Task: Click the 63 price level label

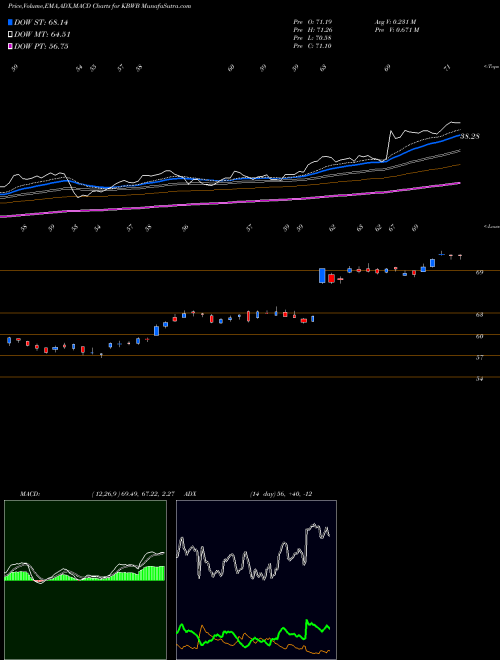Action: (479, 314)
